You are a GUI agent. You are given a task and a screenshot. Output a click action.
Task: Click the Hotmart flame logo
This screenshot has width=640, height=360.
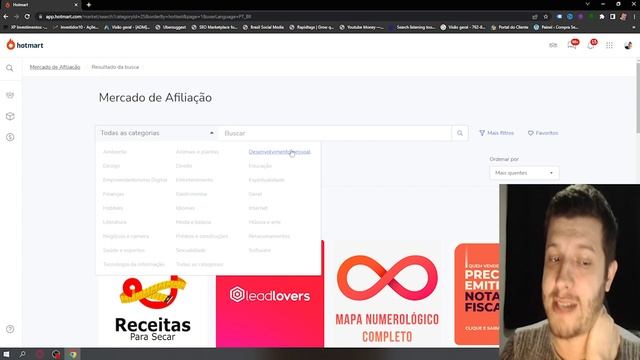[11, 44]
